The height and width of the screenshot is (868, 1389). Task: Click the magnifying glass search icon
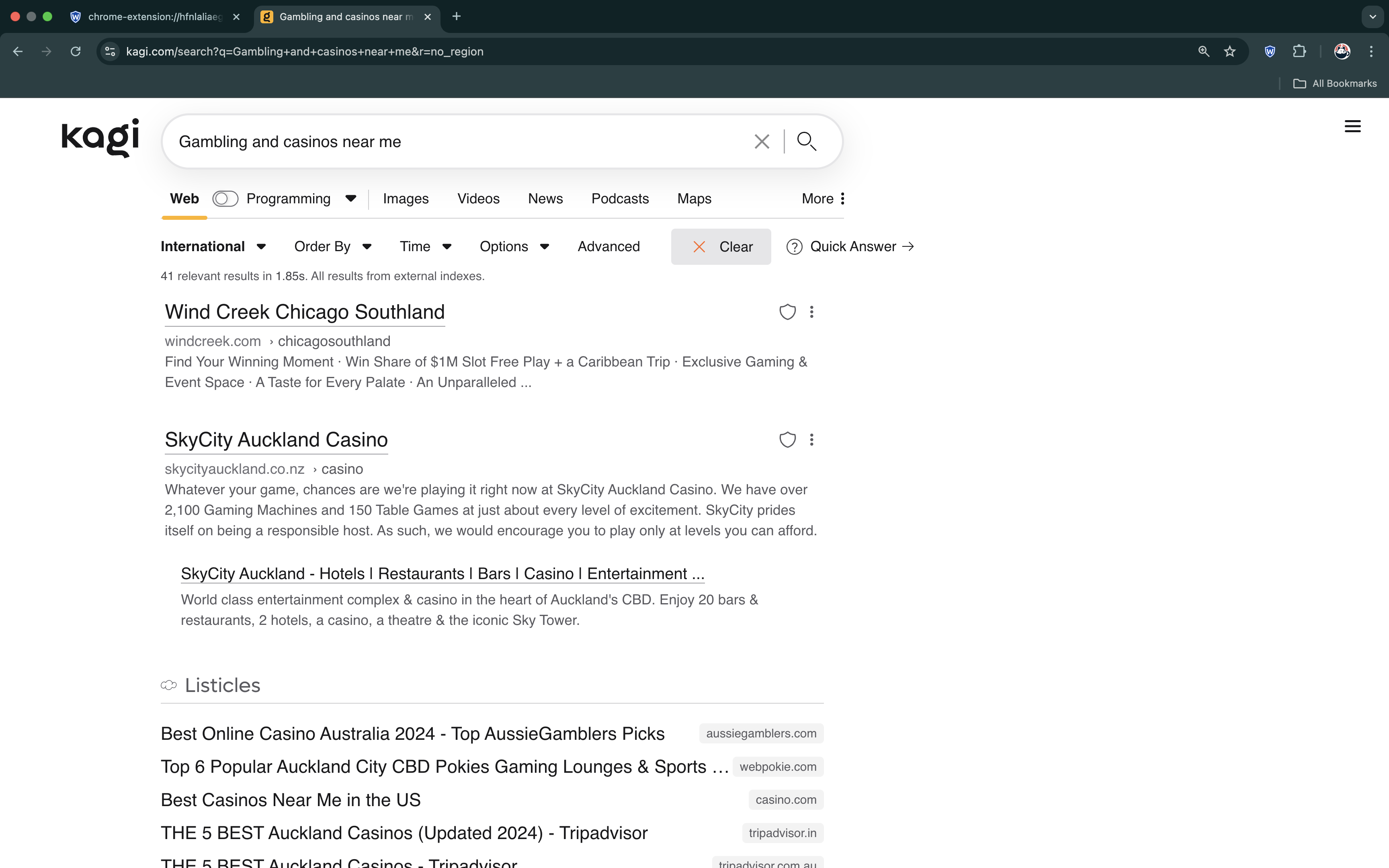point(806,141)
